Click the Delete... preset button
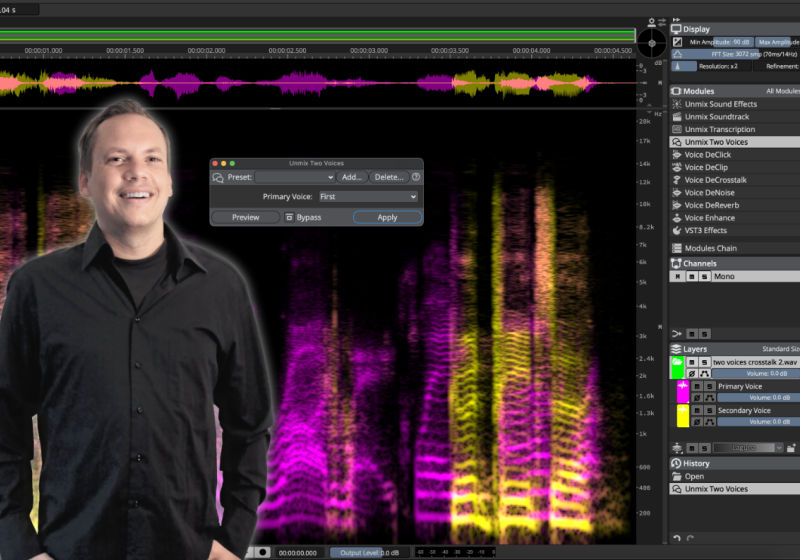800x560 pixels. [x=389, y=177]
